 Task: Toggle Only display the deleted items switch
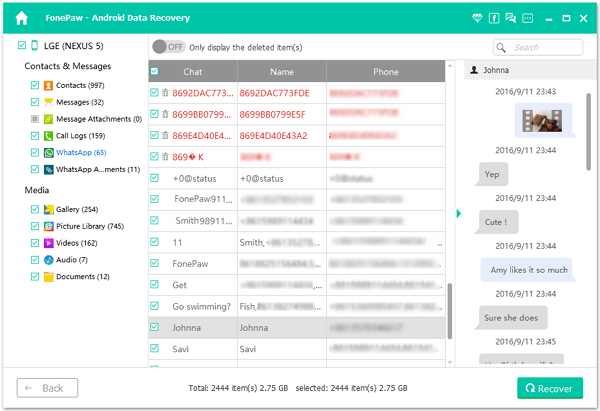(169, 47)
